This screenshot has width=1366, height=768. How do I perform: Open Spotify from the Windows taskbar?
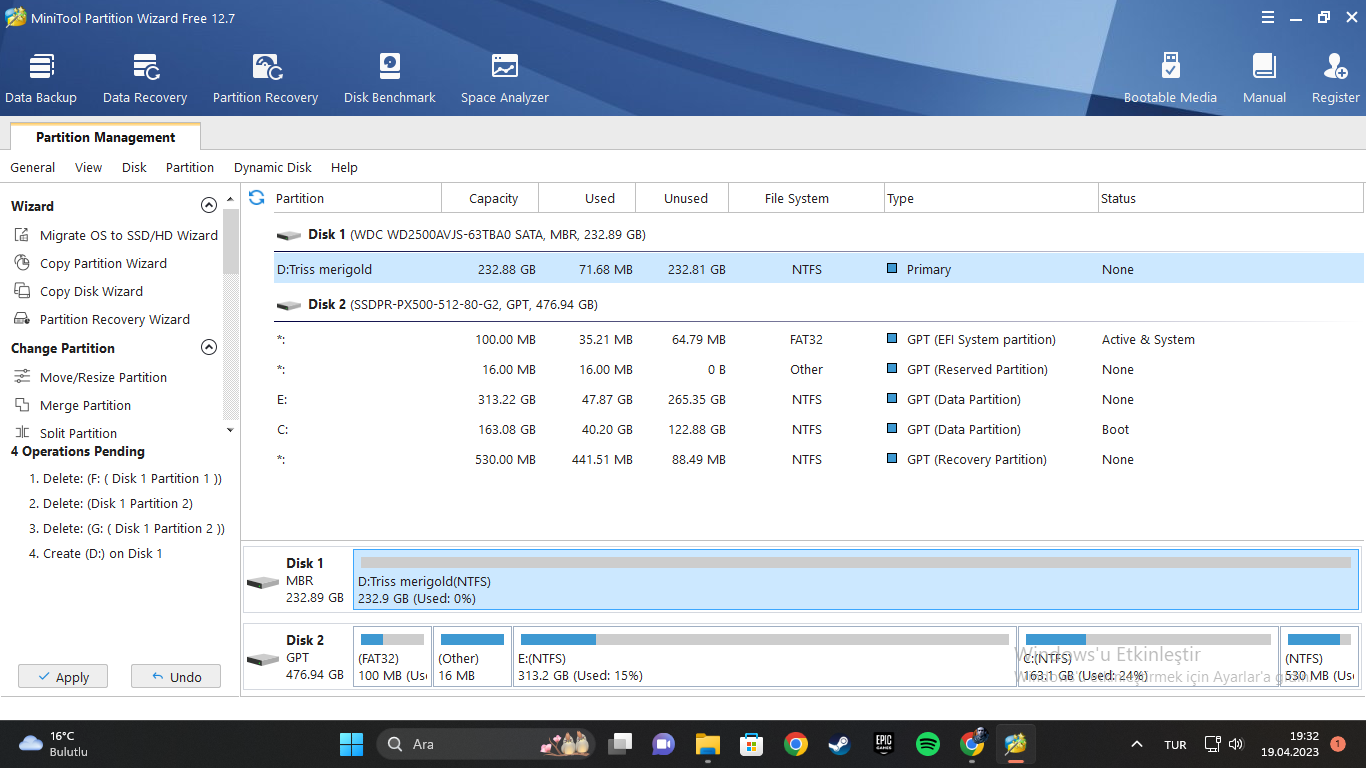(x=928, y=744)
